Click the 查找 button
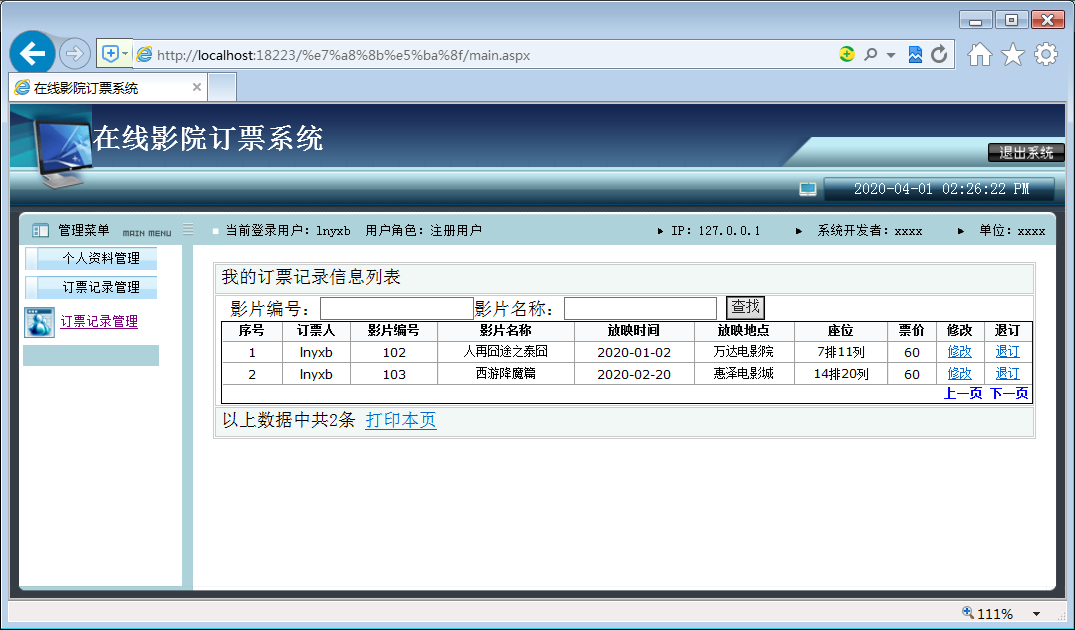Image resolution: width=1075 pixels, height=630 pixels. (745, 307)
